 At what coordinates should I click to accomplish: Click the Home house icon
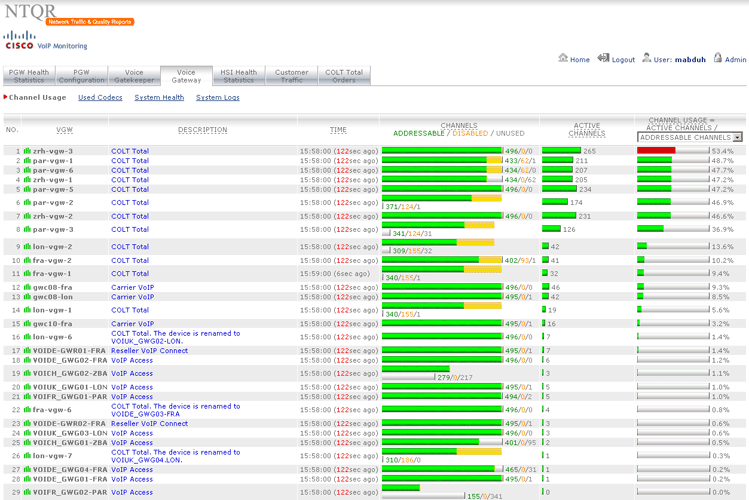pyautogui.click(x=563, y=59)
